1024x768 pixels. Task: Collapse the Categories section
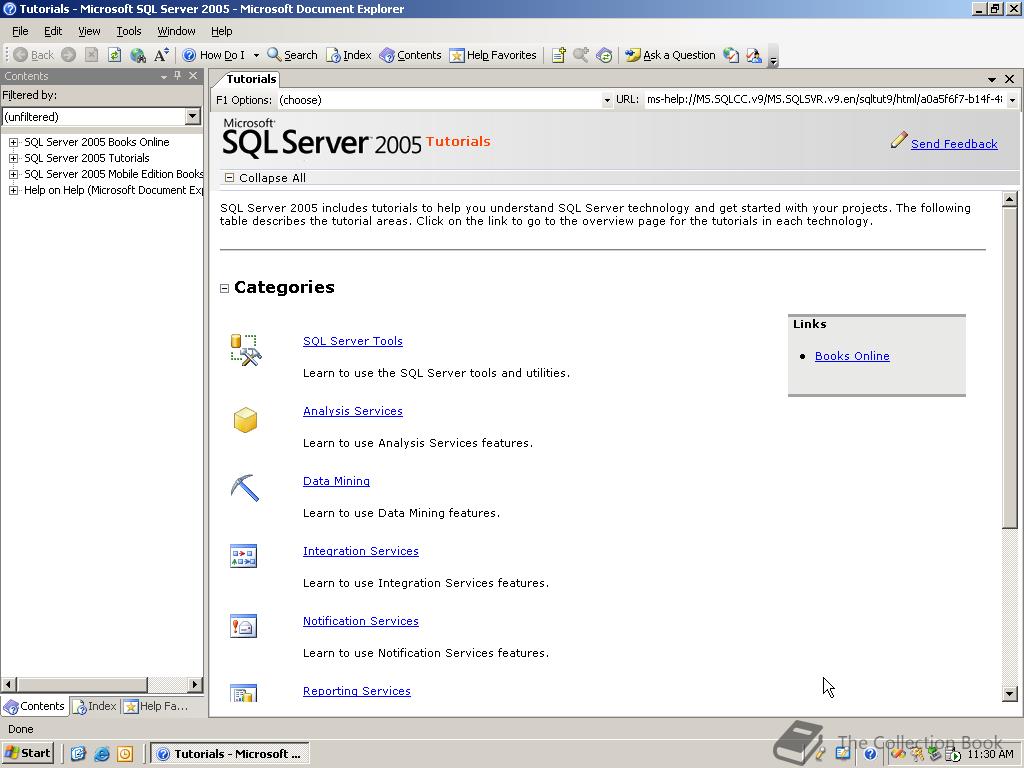coord(225,288)
